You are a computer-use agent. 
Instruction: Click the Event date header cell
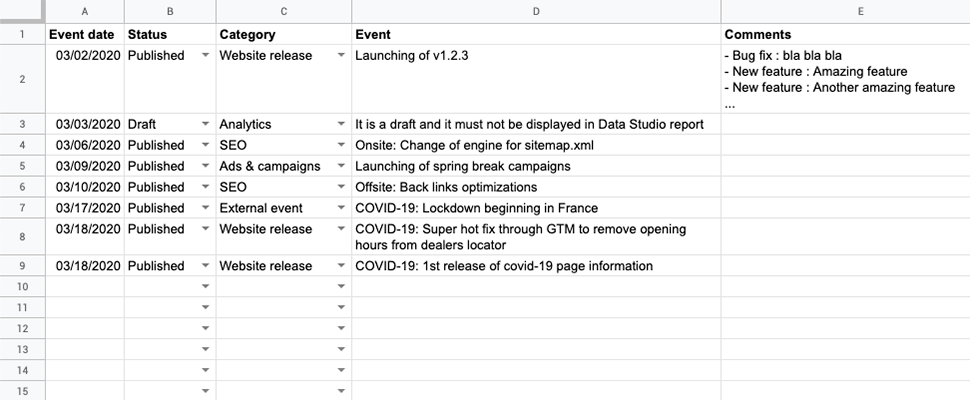pos(85,34)
